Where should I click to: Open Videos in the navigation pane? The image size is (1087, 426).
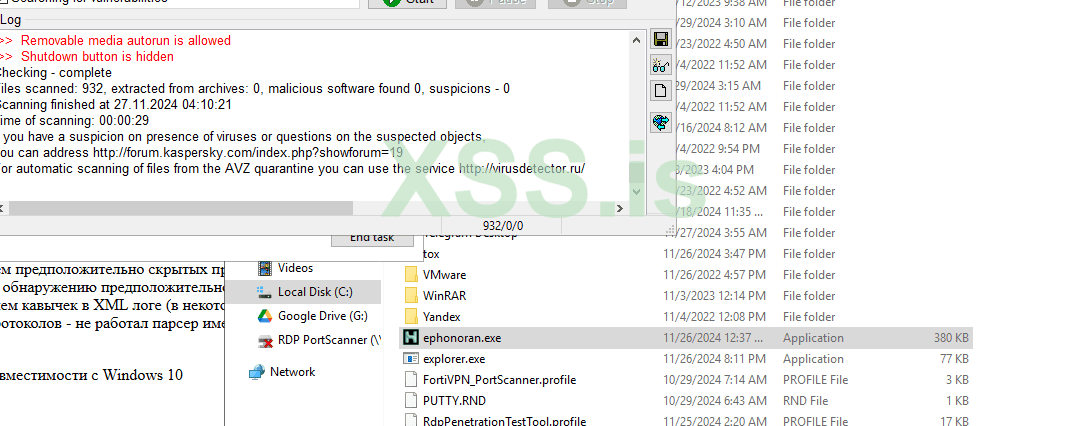click(x=295, y=268)
